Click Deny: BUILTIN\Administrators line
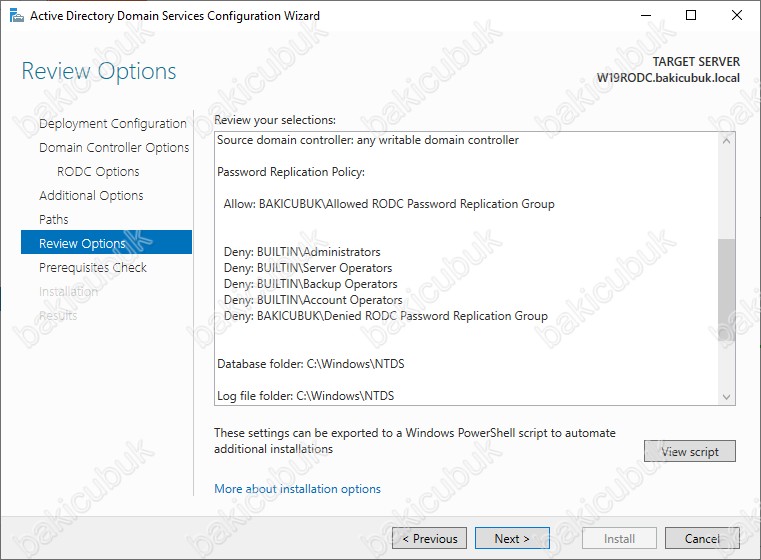The height and width of the screenshot is (560, 761). (302, 252)
